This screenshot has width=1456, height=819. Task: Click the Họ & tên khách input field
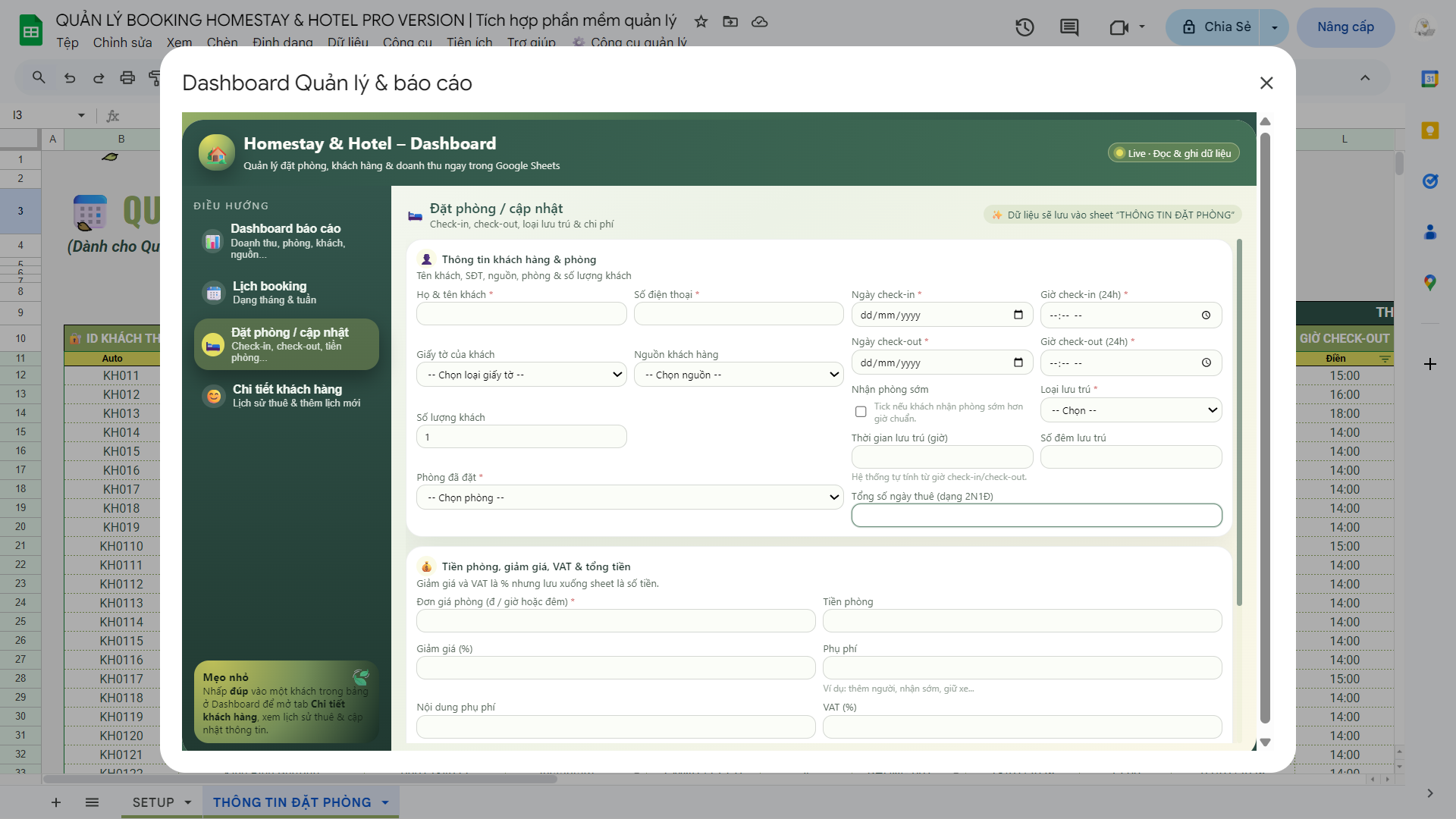tap(521, 314)
